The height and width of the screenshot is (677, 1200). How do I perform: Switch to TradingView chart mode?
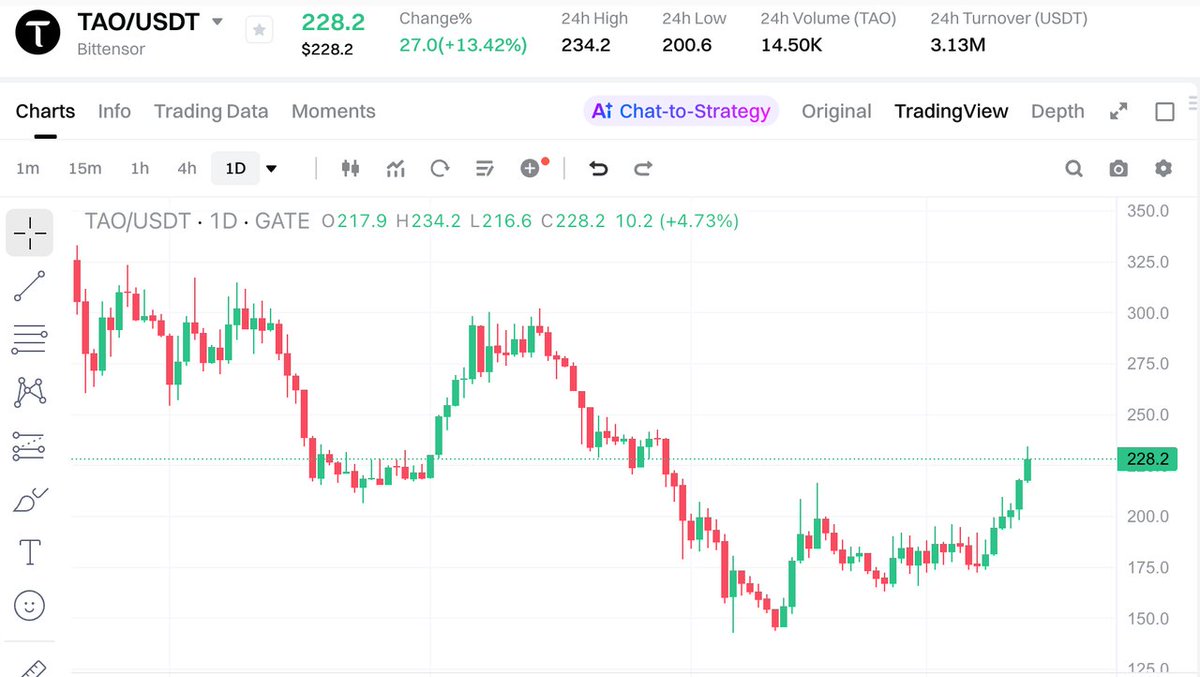click(x=951, y=111)
